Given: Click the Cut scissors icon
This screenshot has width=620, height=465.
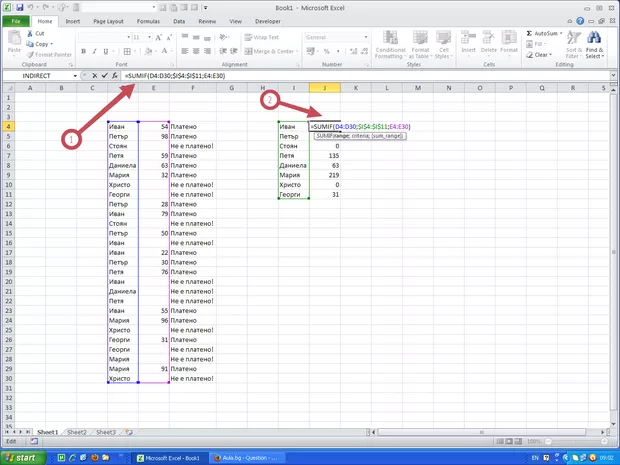Looking at the screenshot, I should click(29, 33).
